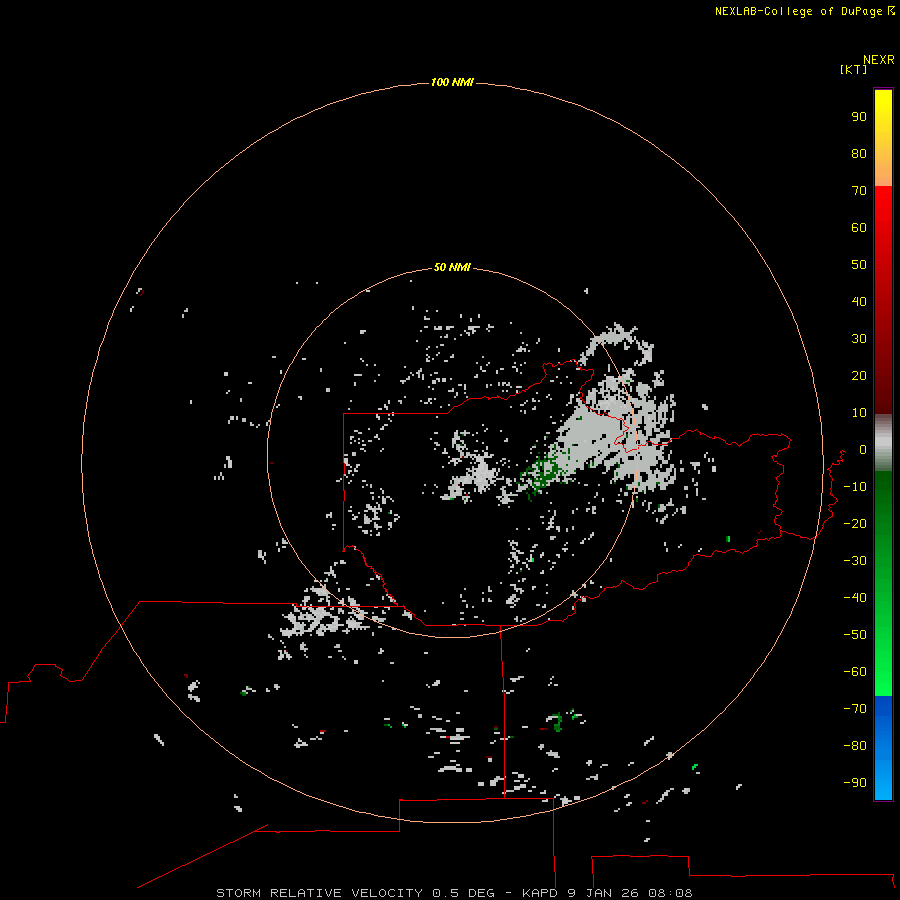
Task: Click the -70 knot scale value
Action: 855,709
